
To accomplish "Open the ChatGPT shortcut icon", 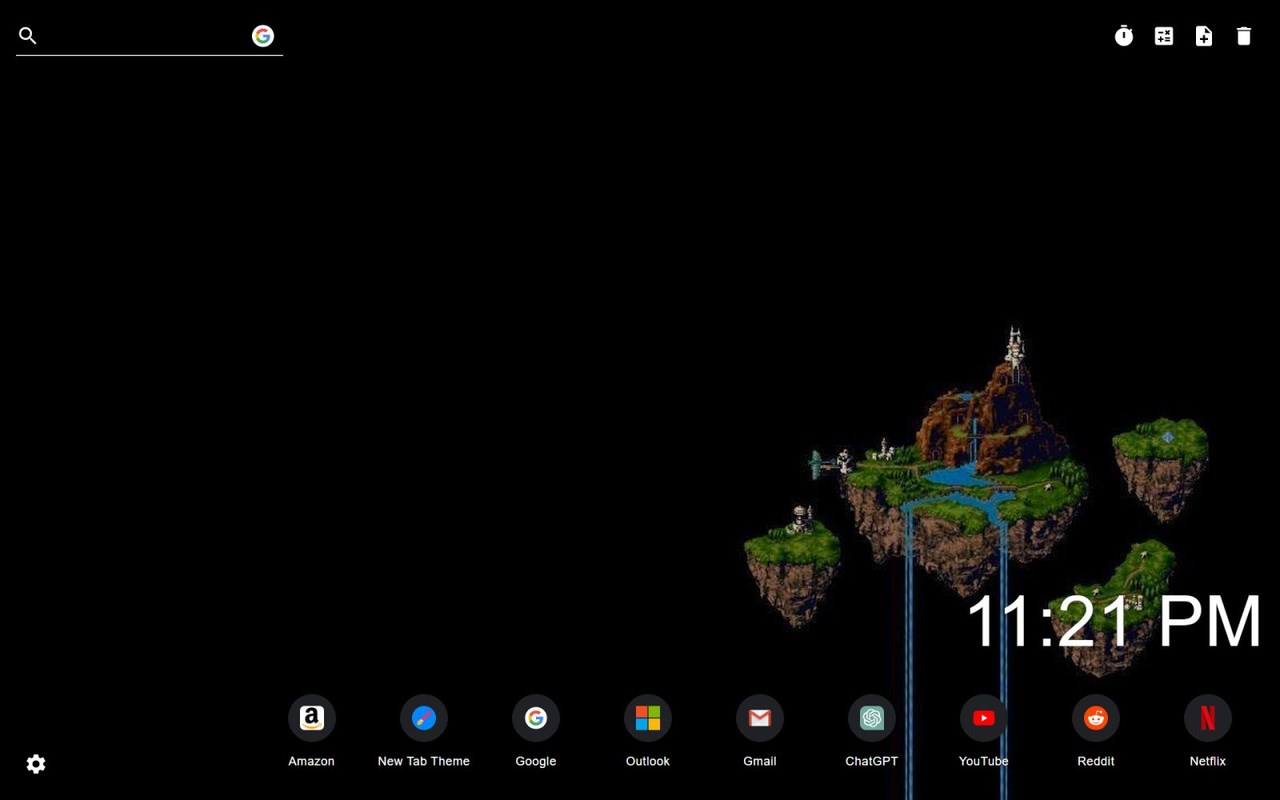I will point(872,718).
